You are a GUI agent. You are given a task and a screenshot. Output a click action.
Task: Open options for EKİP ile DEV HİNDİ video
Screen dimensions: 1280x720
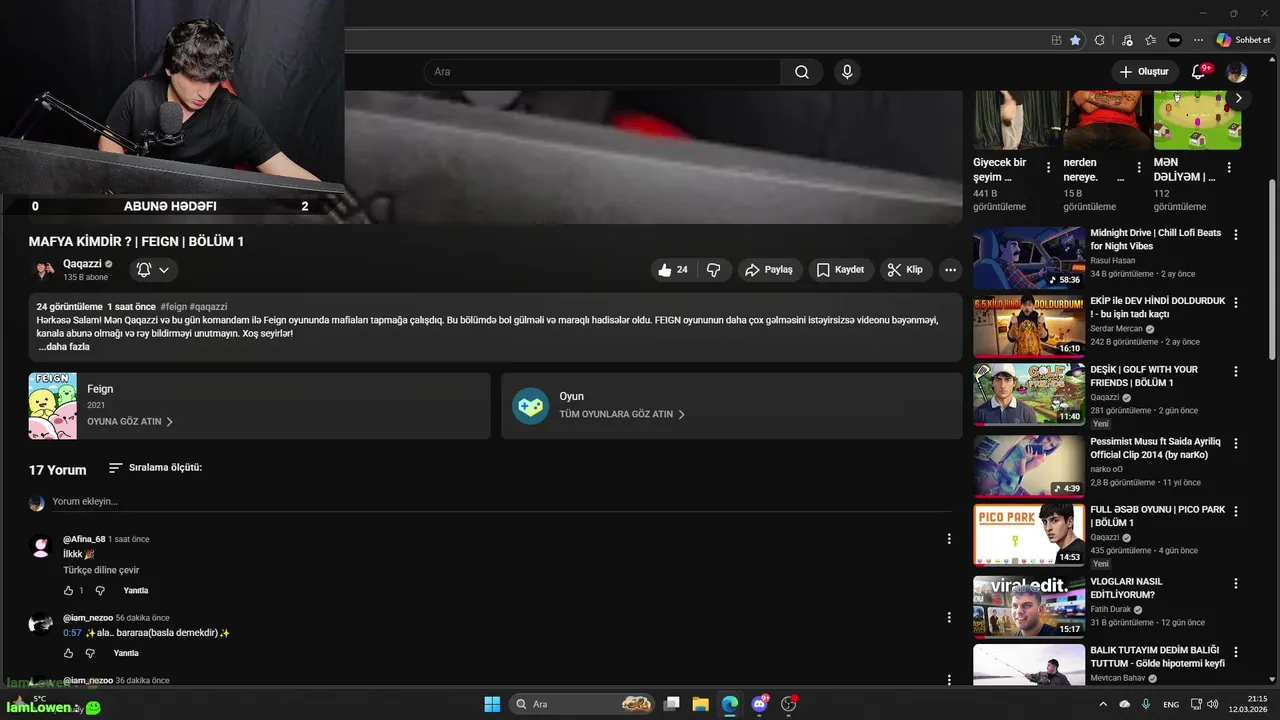pyautogui.click(x=1236, y=303)
